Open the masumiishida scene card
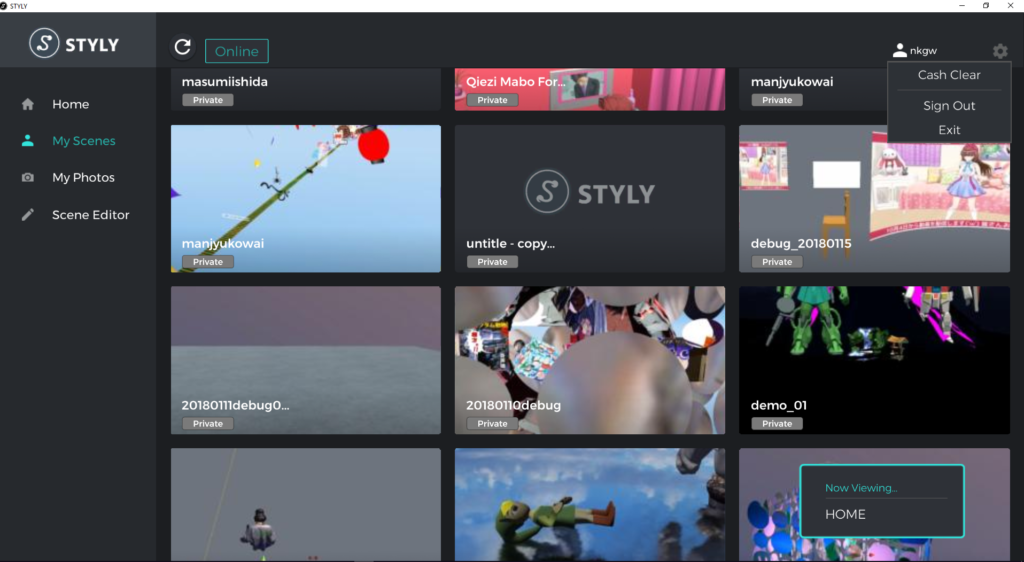This screenshot has height=562, width=1024. pos(306,89)
